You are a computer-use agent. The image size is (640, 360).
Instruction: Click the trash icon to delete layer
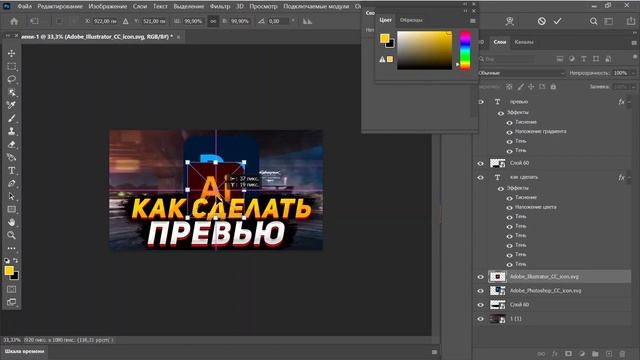(622, 354)
